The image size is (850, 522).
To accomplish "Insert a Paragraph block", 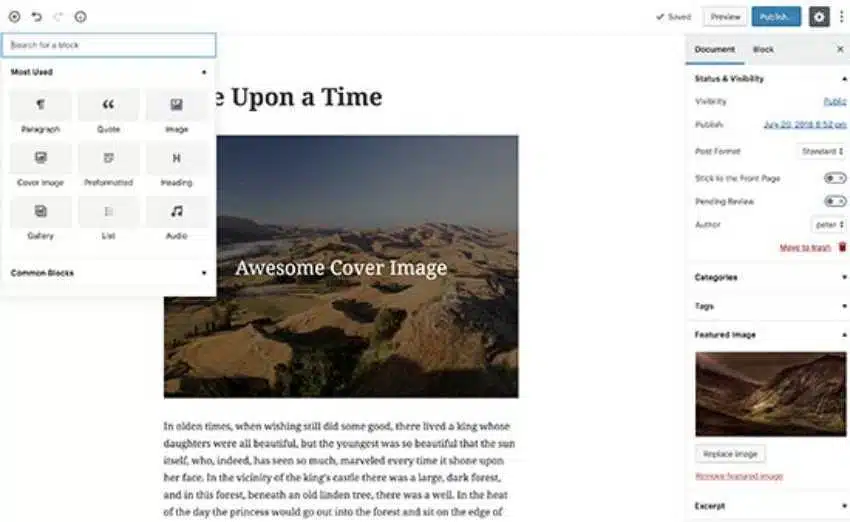I will click(x=41, y=113).
